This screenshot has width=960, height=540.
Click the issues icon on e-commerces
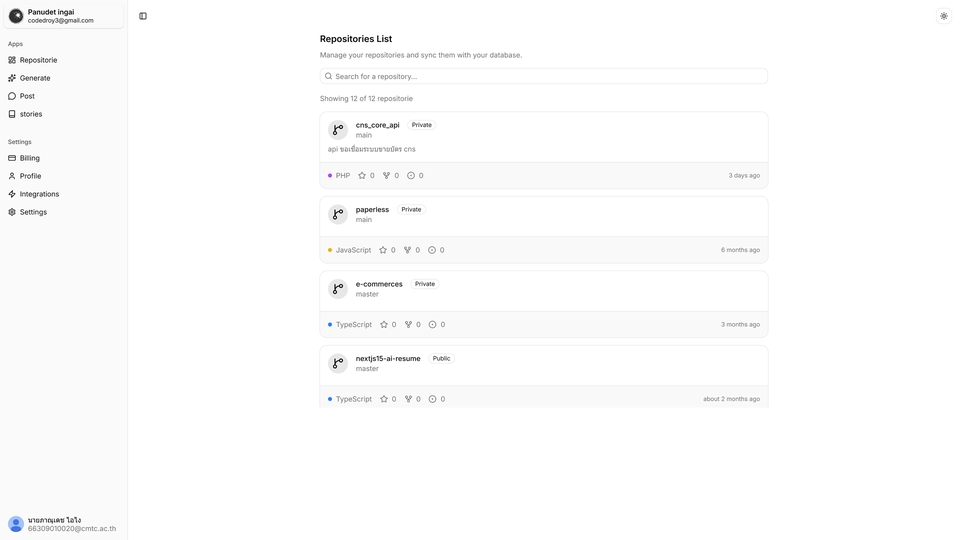[x=433, y=325]
